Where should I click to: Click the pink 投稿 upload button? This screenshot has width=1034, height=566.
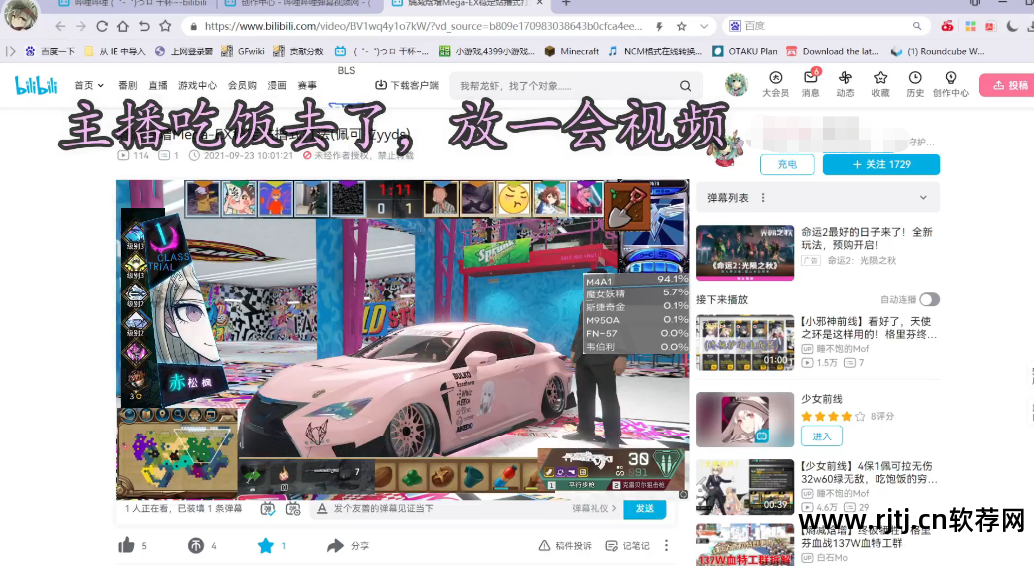[1008, 85]
